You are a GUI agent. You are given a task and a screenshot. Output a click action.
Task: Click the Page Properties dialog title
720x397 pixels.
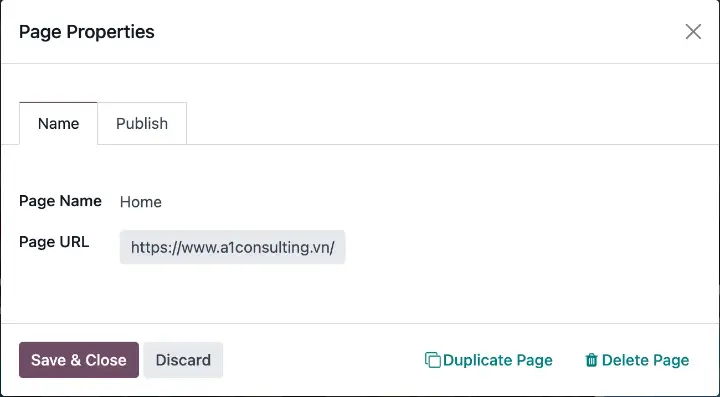coord(87,32)
